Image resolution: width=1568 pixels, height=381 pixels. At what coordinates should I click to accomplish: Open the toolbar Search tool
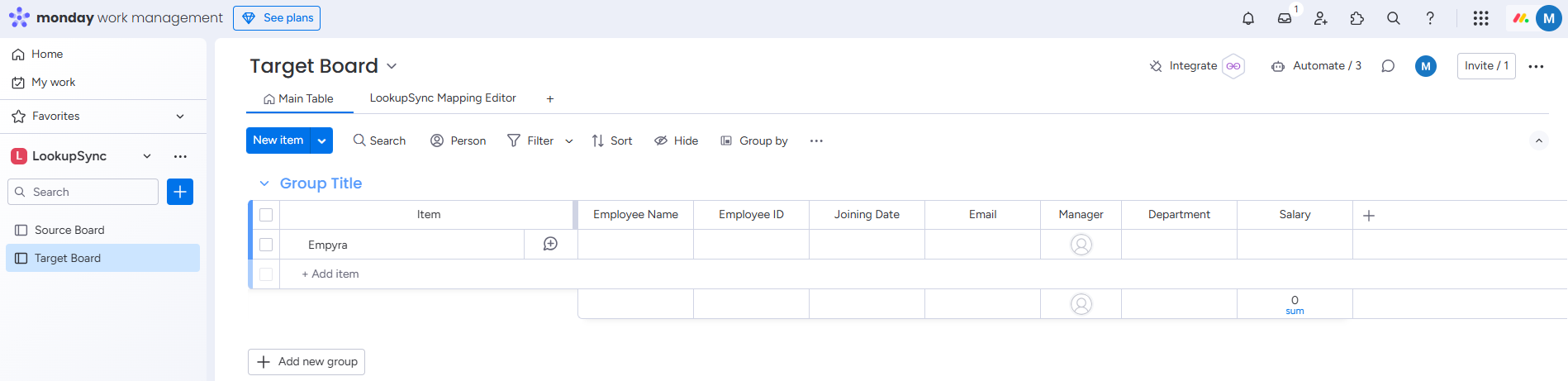point(379,140)
